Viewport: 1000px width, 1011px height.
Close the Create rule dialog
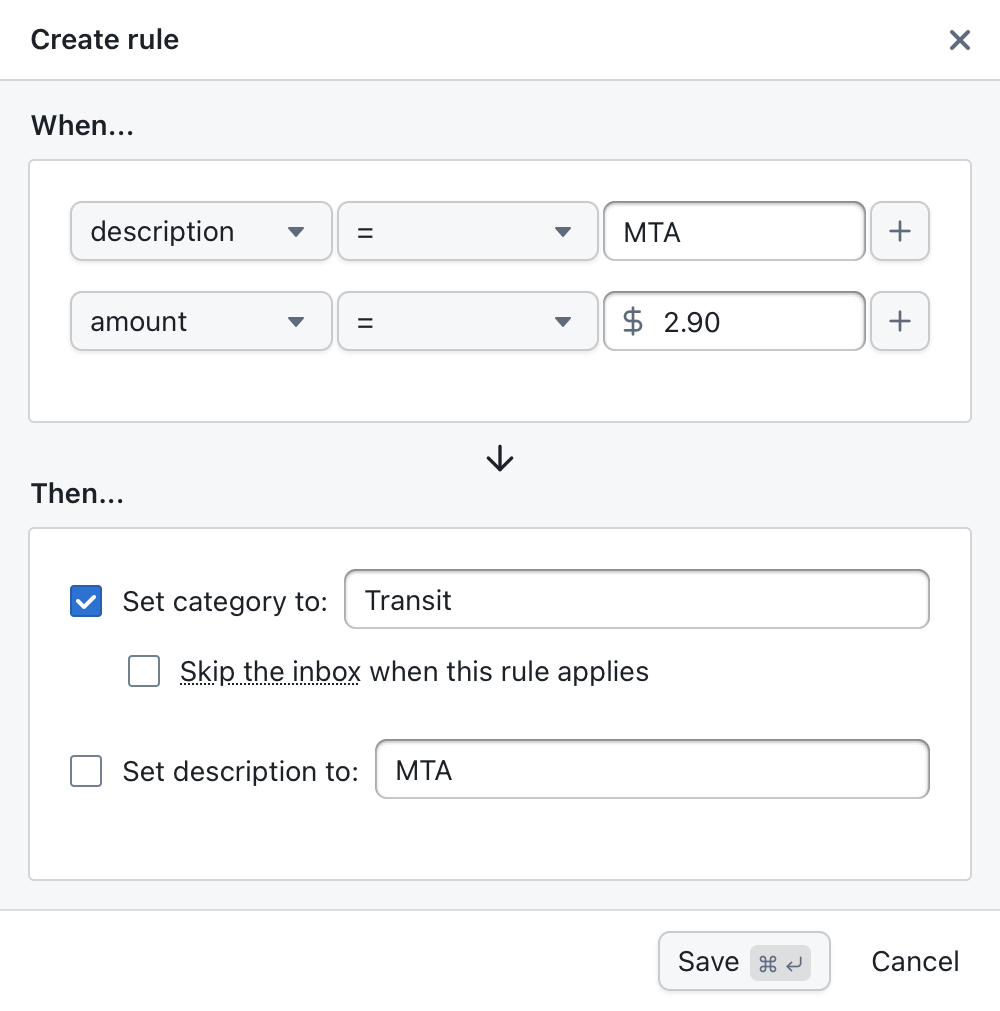click(x=959, y=40)
